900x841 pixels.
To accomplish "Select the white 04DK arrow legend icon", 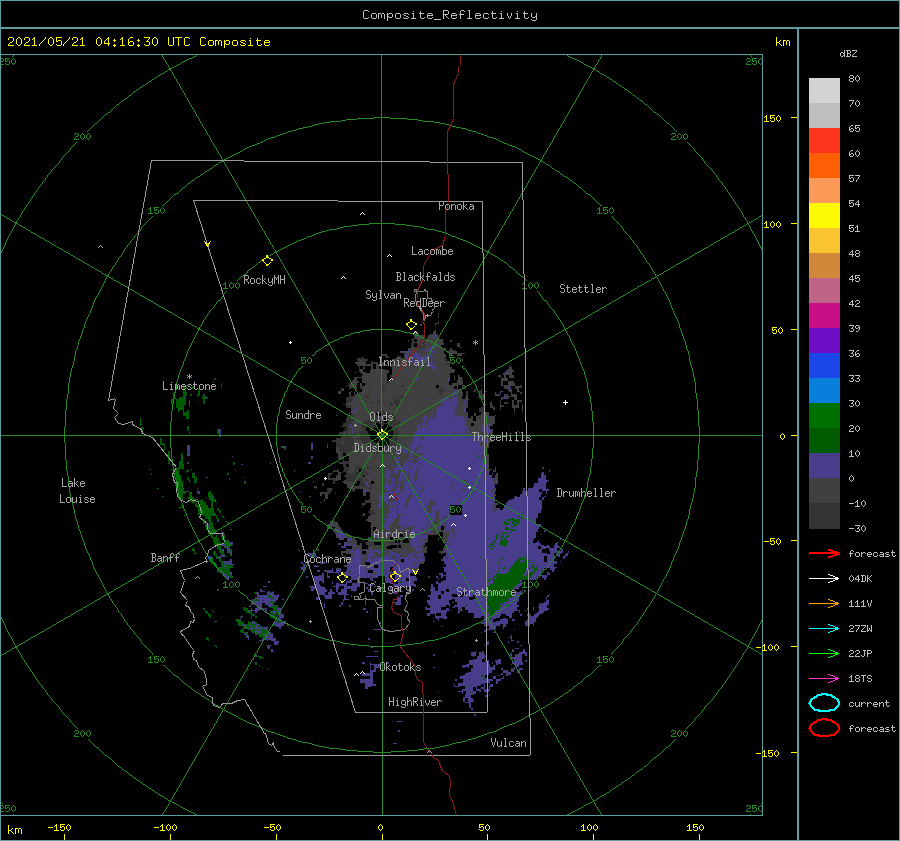I will 824,579.
